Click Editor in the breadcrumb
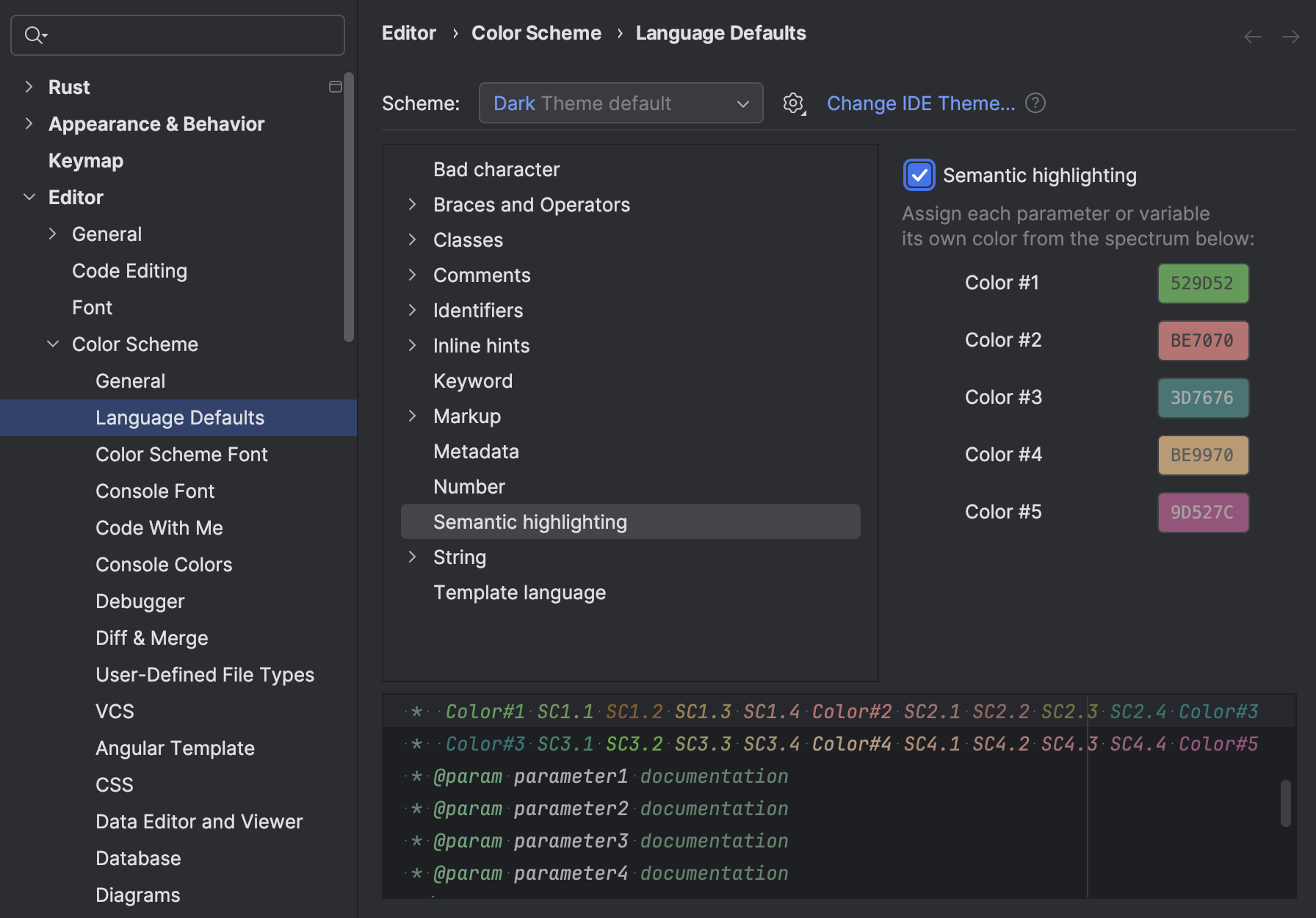The image size is (1316, 918). point(409,33)
